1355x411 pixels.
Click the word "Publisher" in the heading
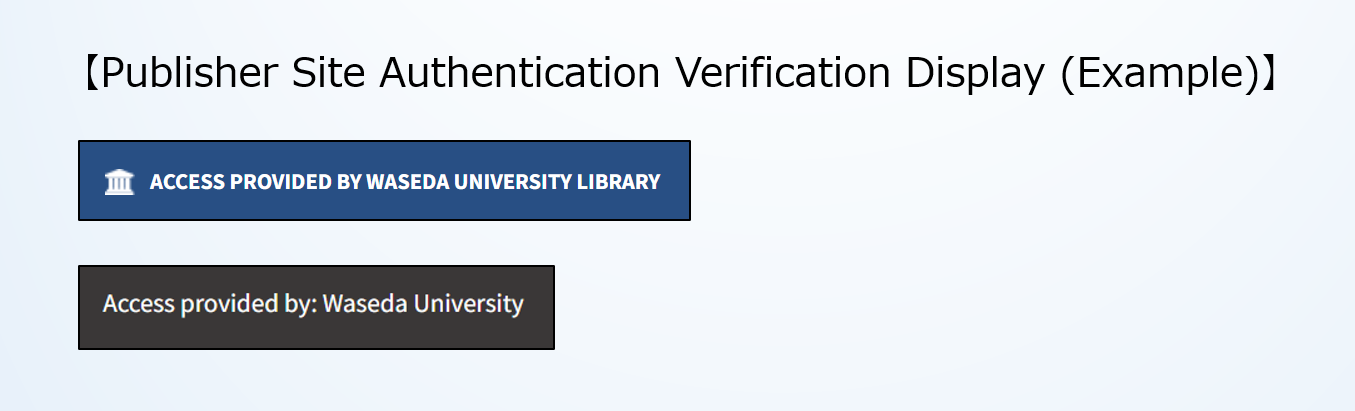pos(195,74)
